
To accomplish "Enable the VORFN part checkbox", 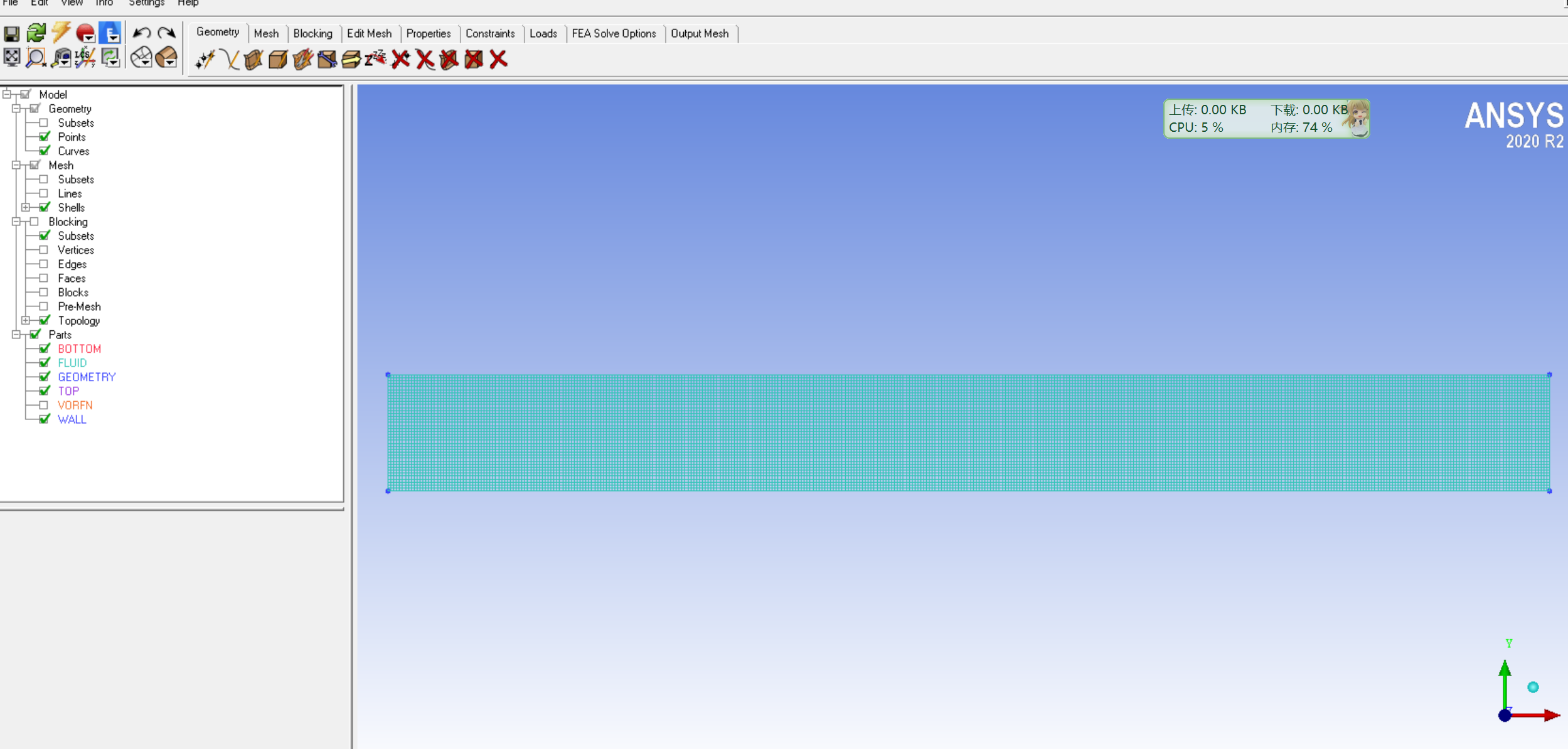I will click(44, 405).
